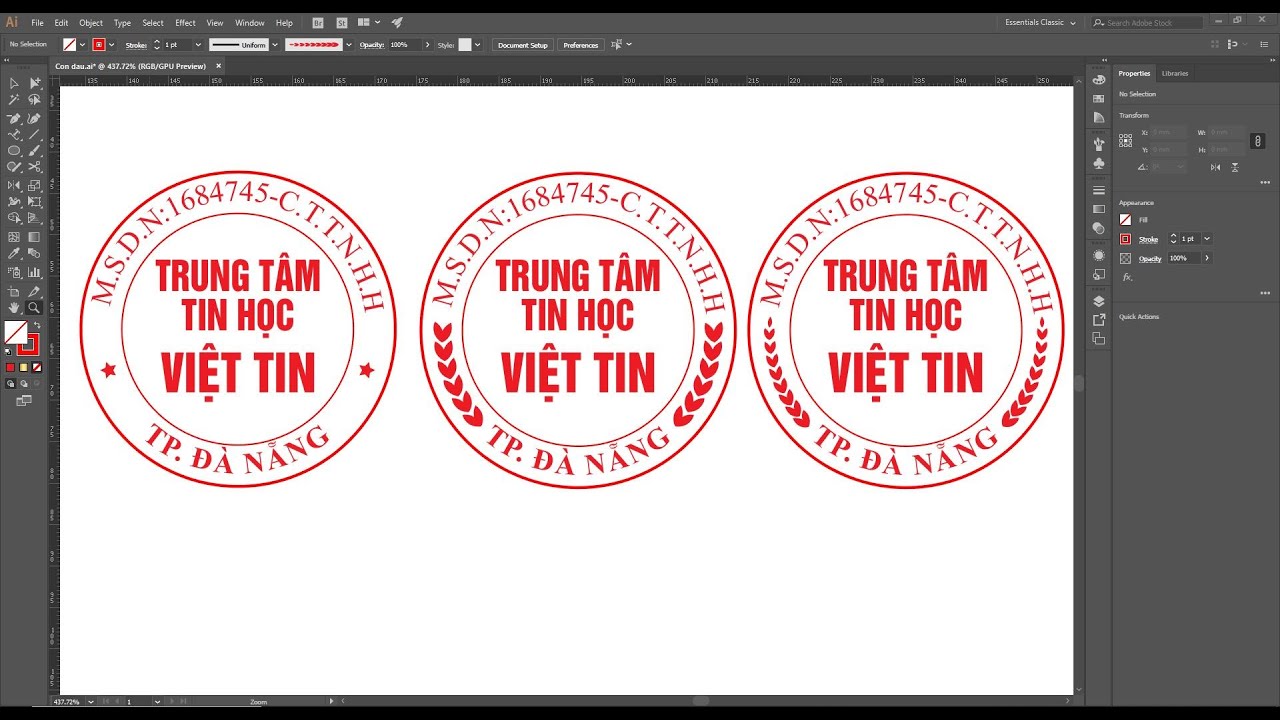Select the Zoom magnifier tool
The height and width of the screenshot is (720, 1280).
[35, 307]
